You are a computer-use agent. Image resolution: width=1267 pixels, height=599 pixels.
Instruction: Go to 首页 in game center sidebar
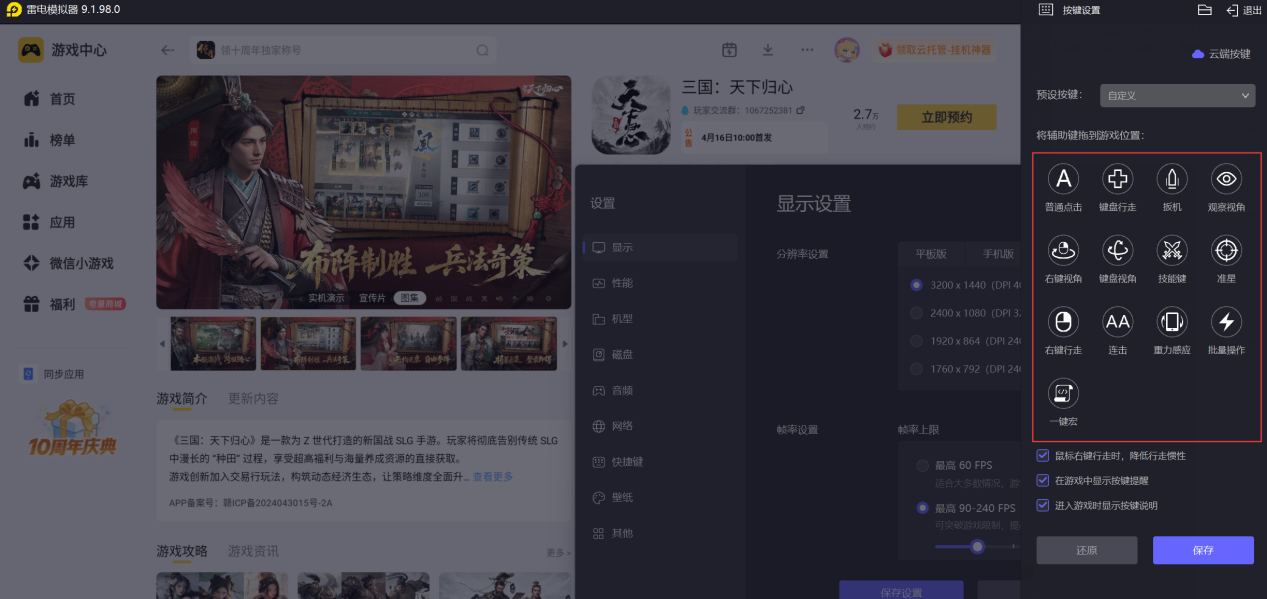tap(63, 99)
